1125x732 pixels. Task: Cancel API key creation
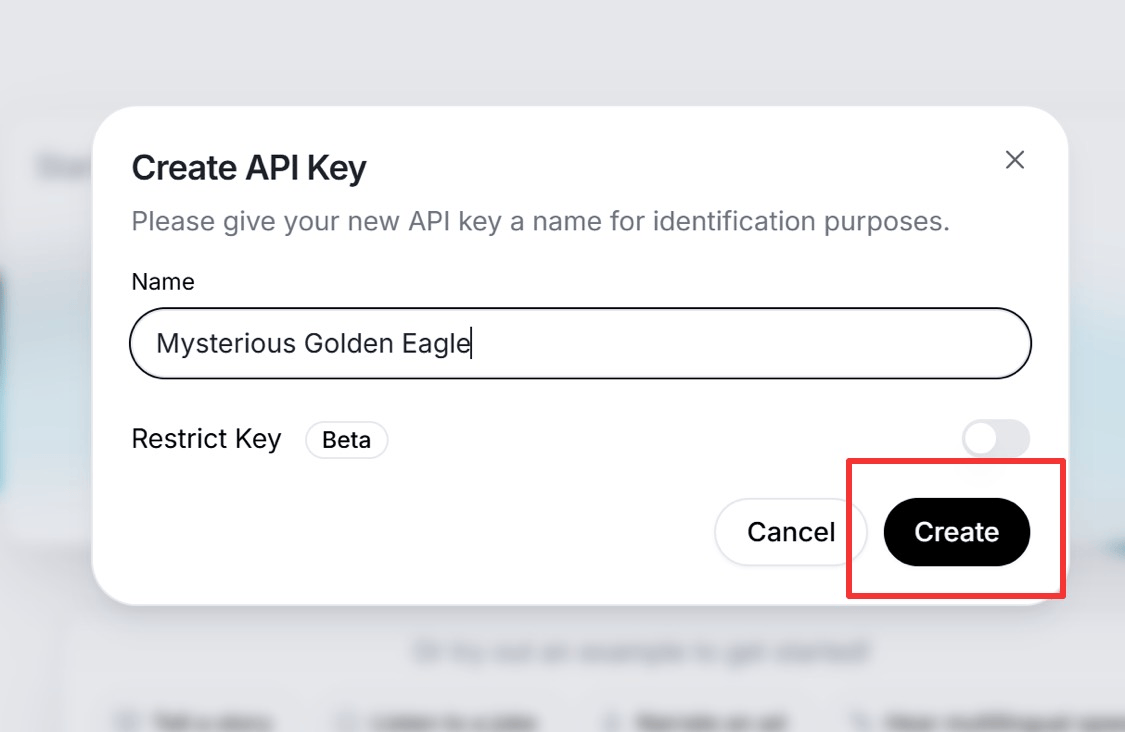[x=790, y=532]
